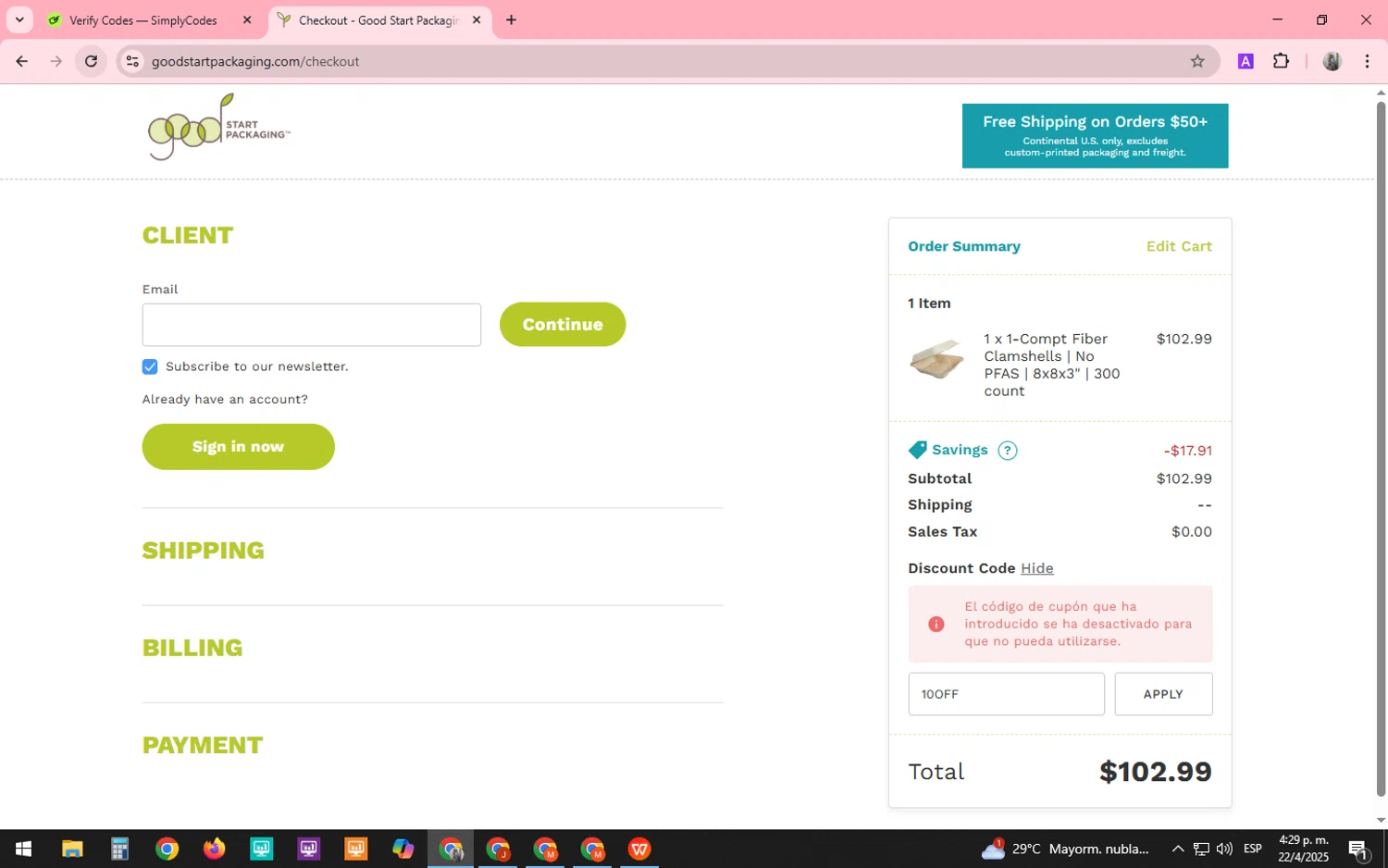
Task: Click the BILLING section heading
Action: [192, 648]
